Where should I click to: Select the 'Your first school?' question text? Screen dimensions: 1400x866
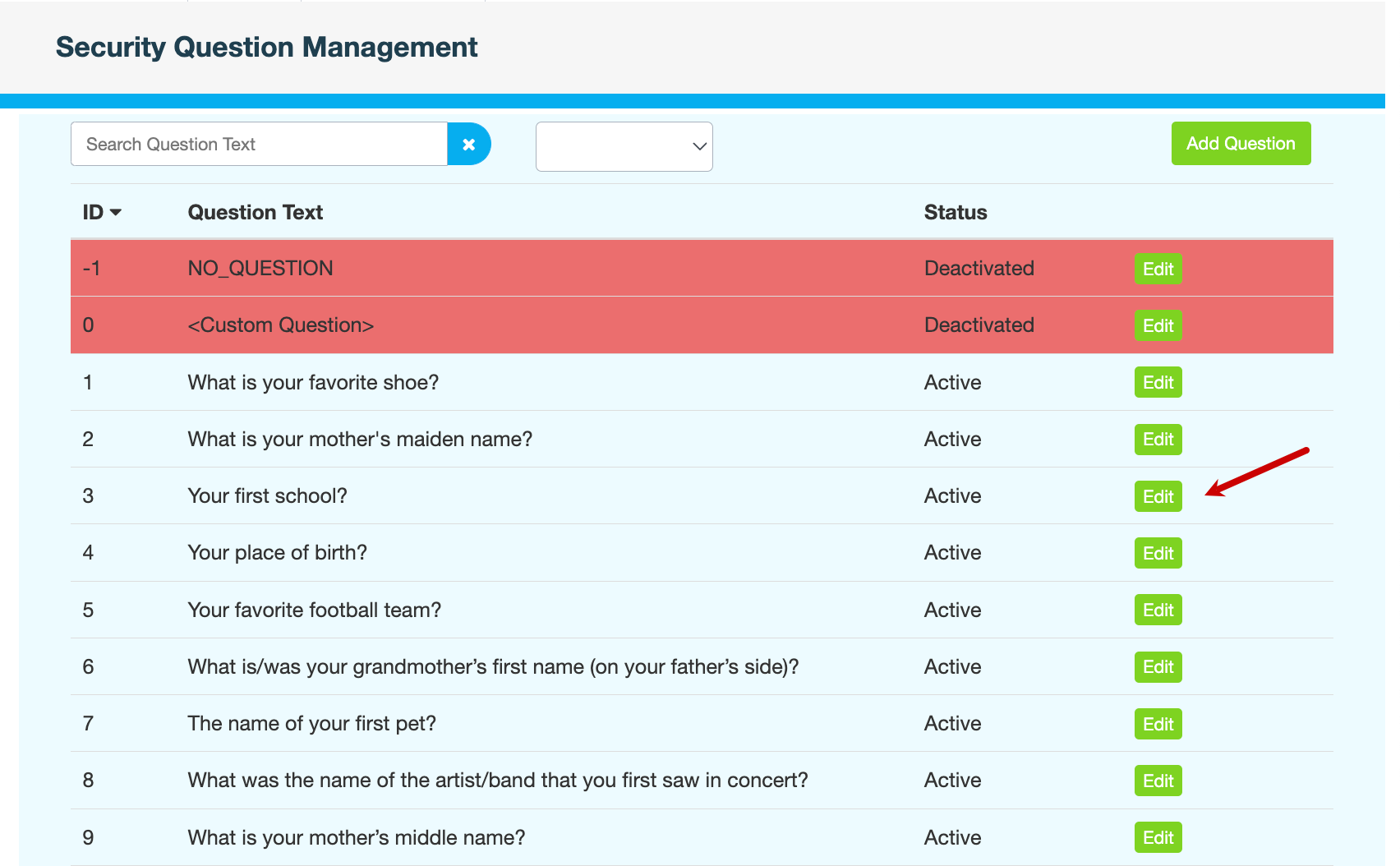tap(267, 496)
